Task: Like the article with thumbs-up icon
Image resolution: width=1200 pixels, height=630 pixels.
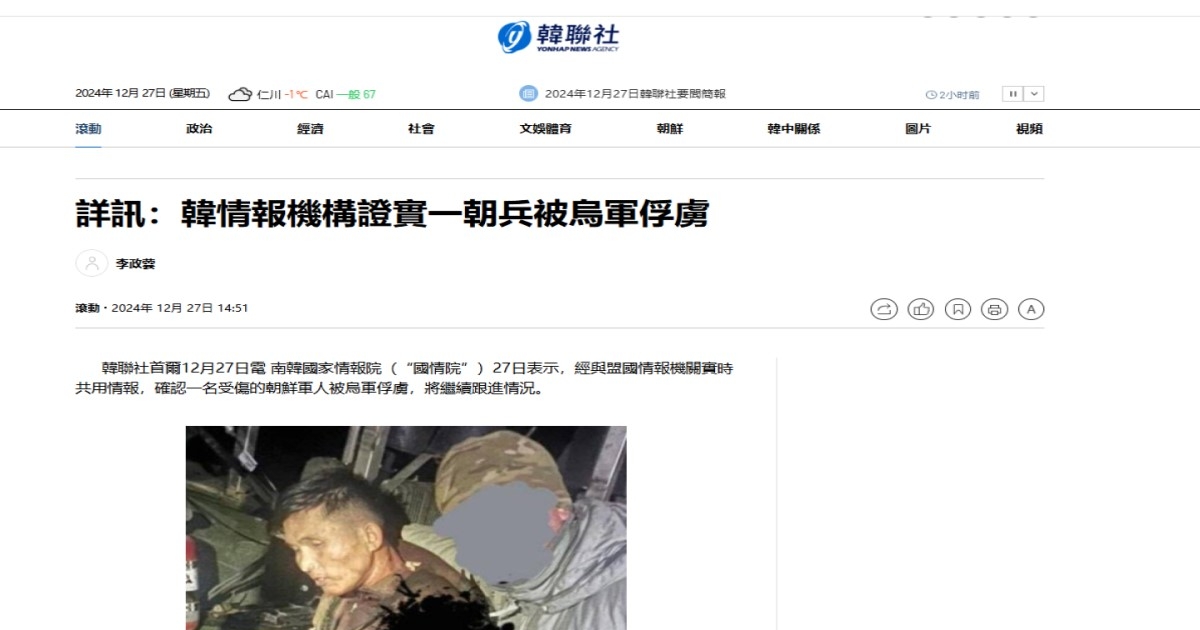Action: point(921,309)
